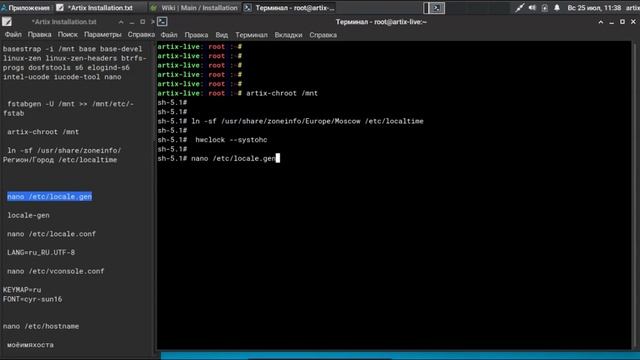Open the terminal Вкладки menu
This screenshot has width=640, height=360.
[288, 35]
